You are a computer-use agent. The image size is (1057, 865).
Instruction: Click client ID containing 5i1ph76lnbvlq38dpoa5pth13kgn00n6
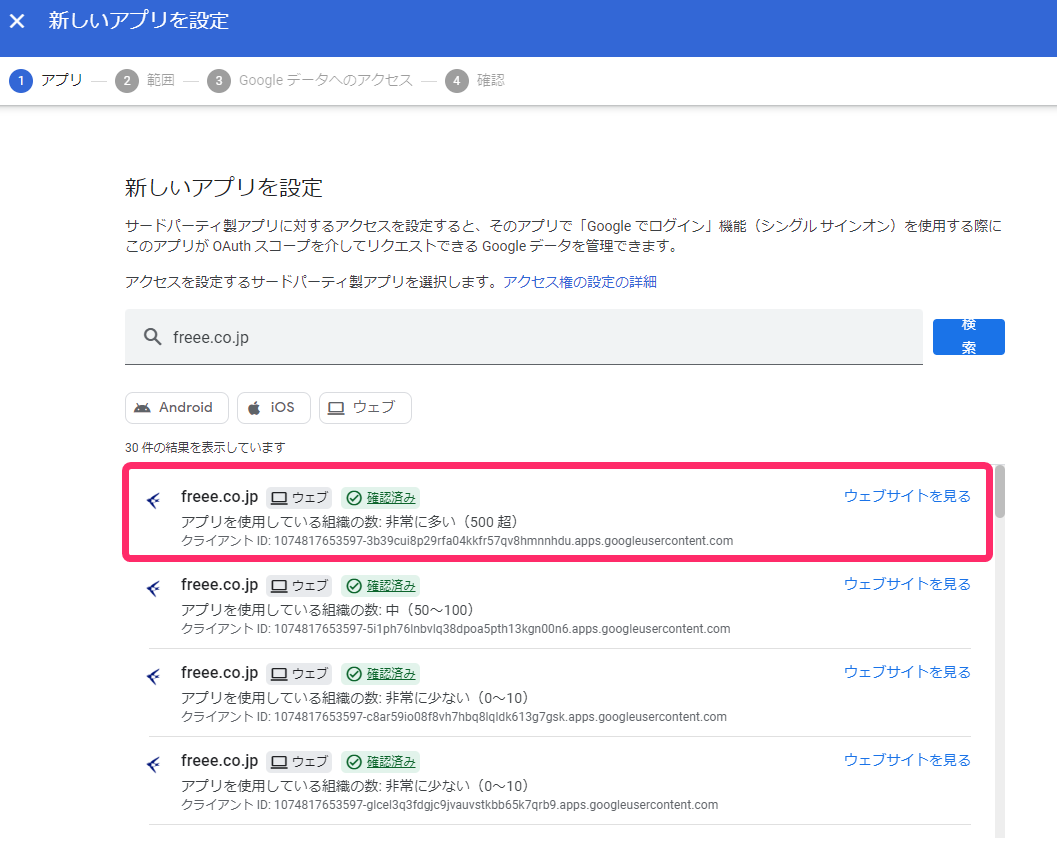point(456,629)
